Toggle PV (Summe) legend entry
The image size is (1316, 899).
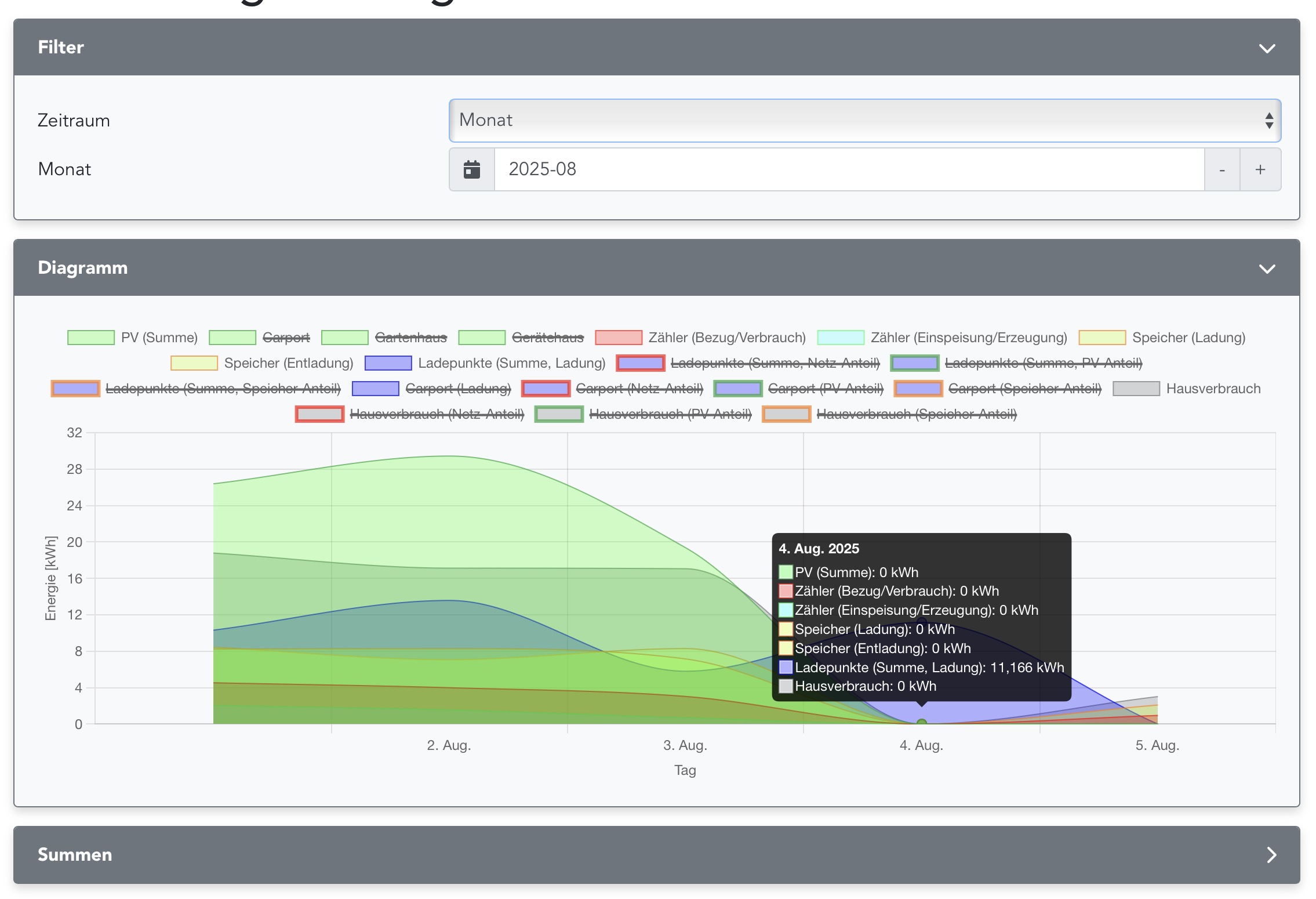(158, 338)
